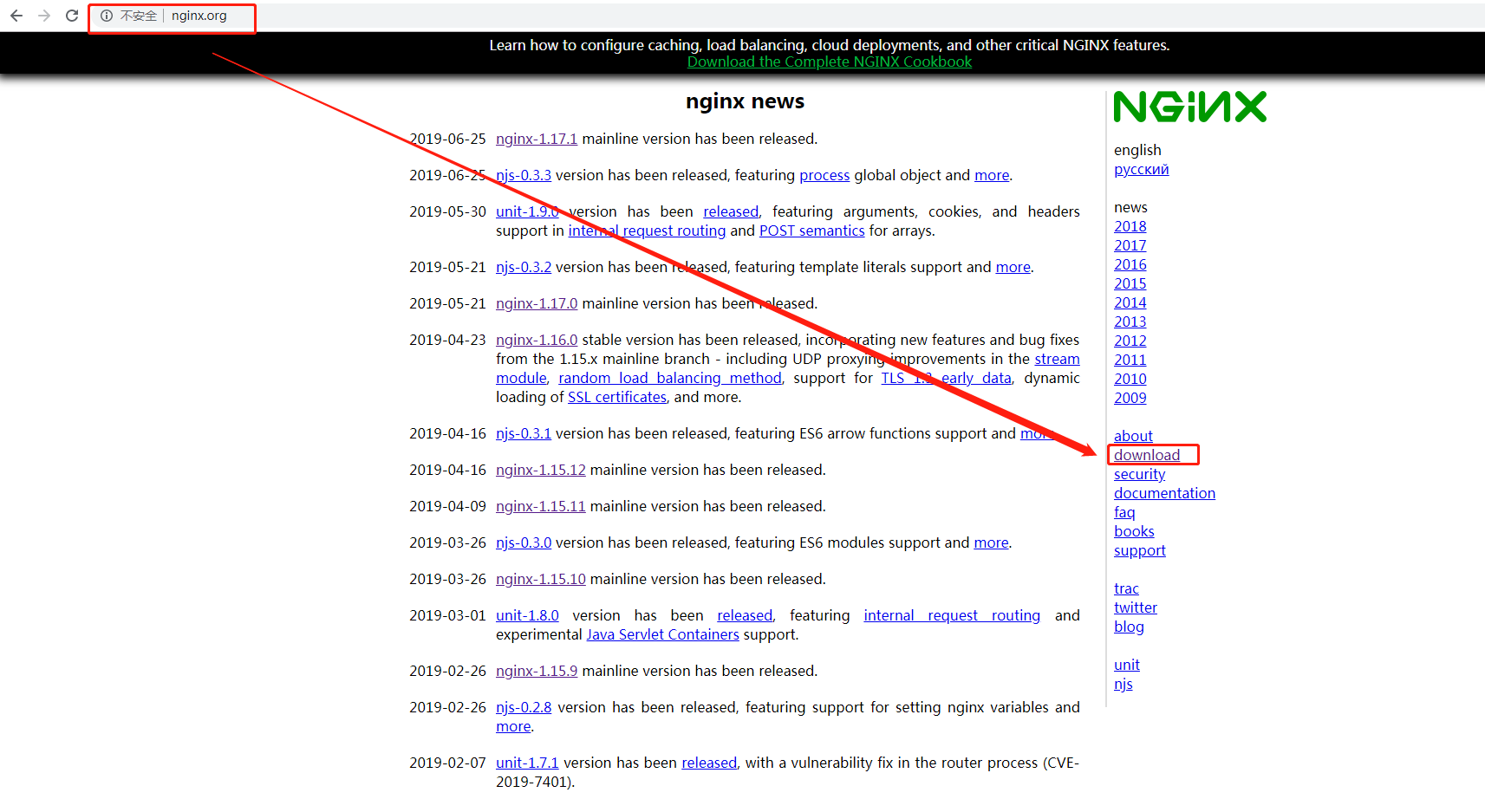Open the POST semantics link

tap(811, 231)
